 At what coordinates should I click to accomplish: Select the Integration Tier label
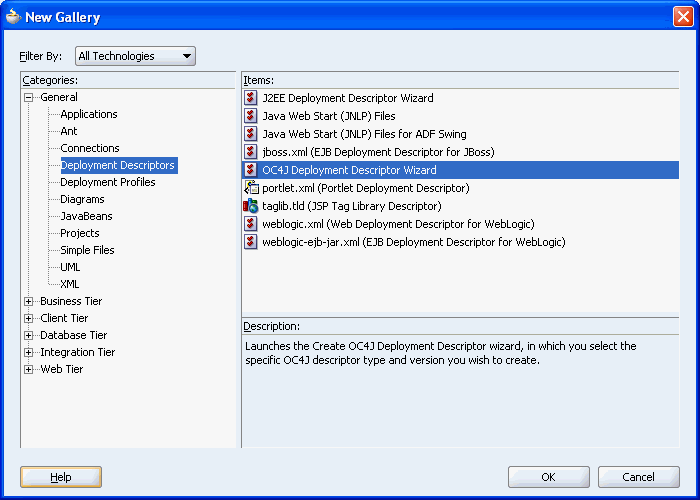78,352
